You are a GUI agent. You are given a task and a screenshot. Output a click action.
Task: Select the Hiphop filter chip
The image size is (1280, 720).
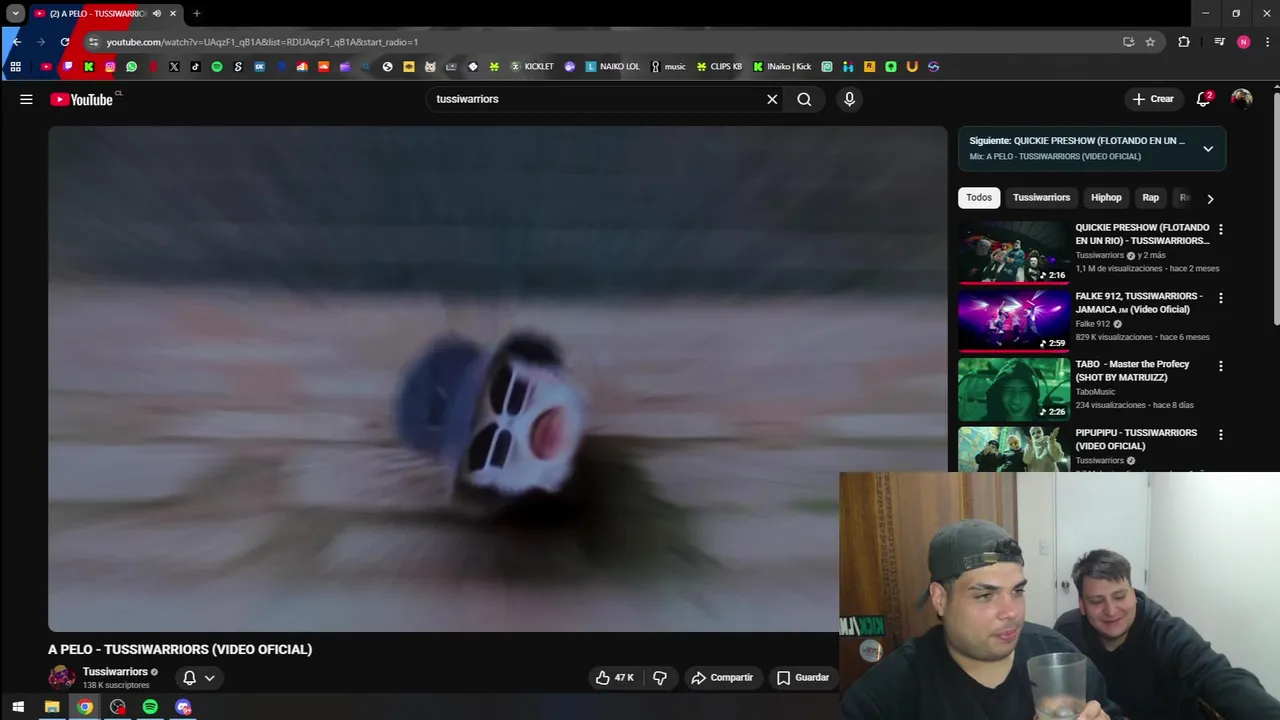click(x=1106, y=198)
